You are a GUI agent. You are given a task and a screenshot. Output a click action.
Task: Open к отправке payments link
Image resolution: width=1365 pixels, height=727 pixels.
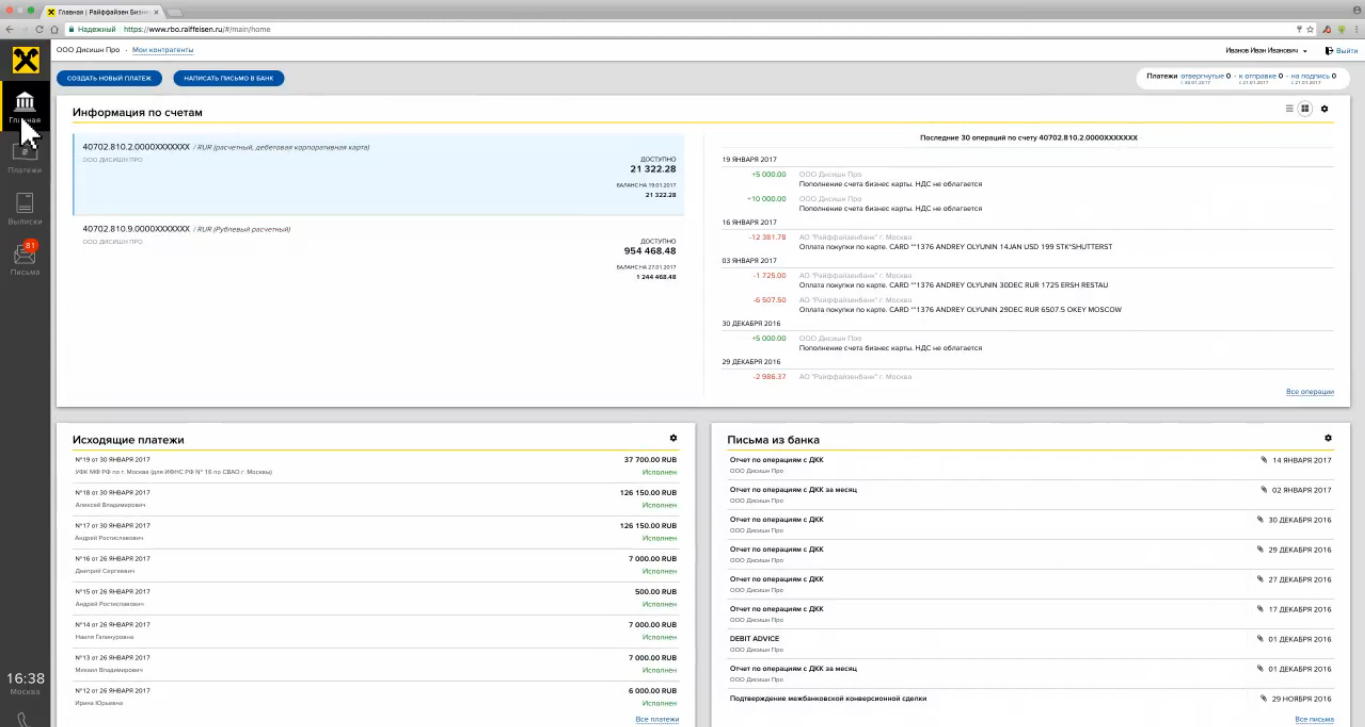[x=1259, y=75]
